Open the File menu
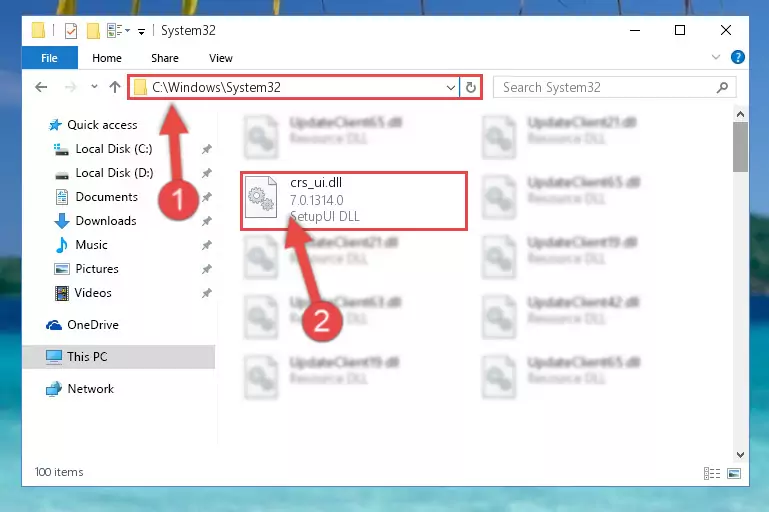 click(x=50, y=58)
